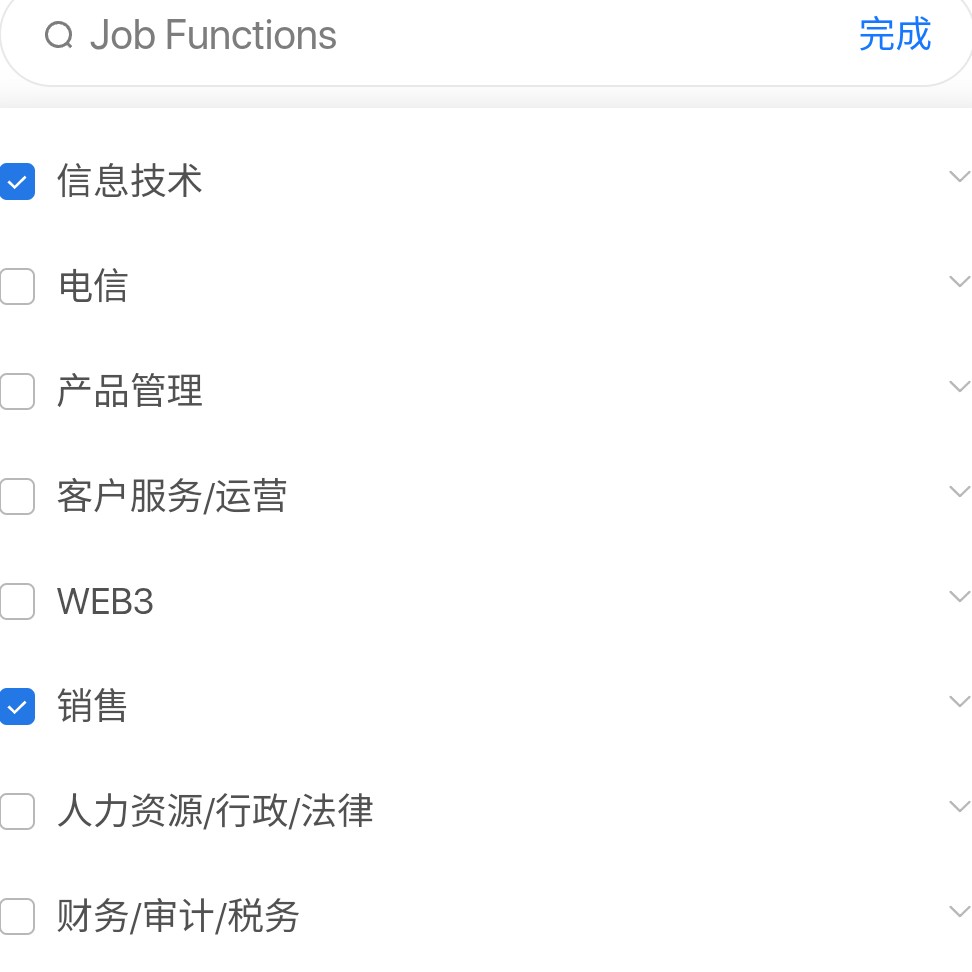This screenshot has height=972, width=972.
Task: Expand the WEB3 category chevron
Action: (x=960, y=596)
